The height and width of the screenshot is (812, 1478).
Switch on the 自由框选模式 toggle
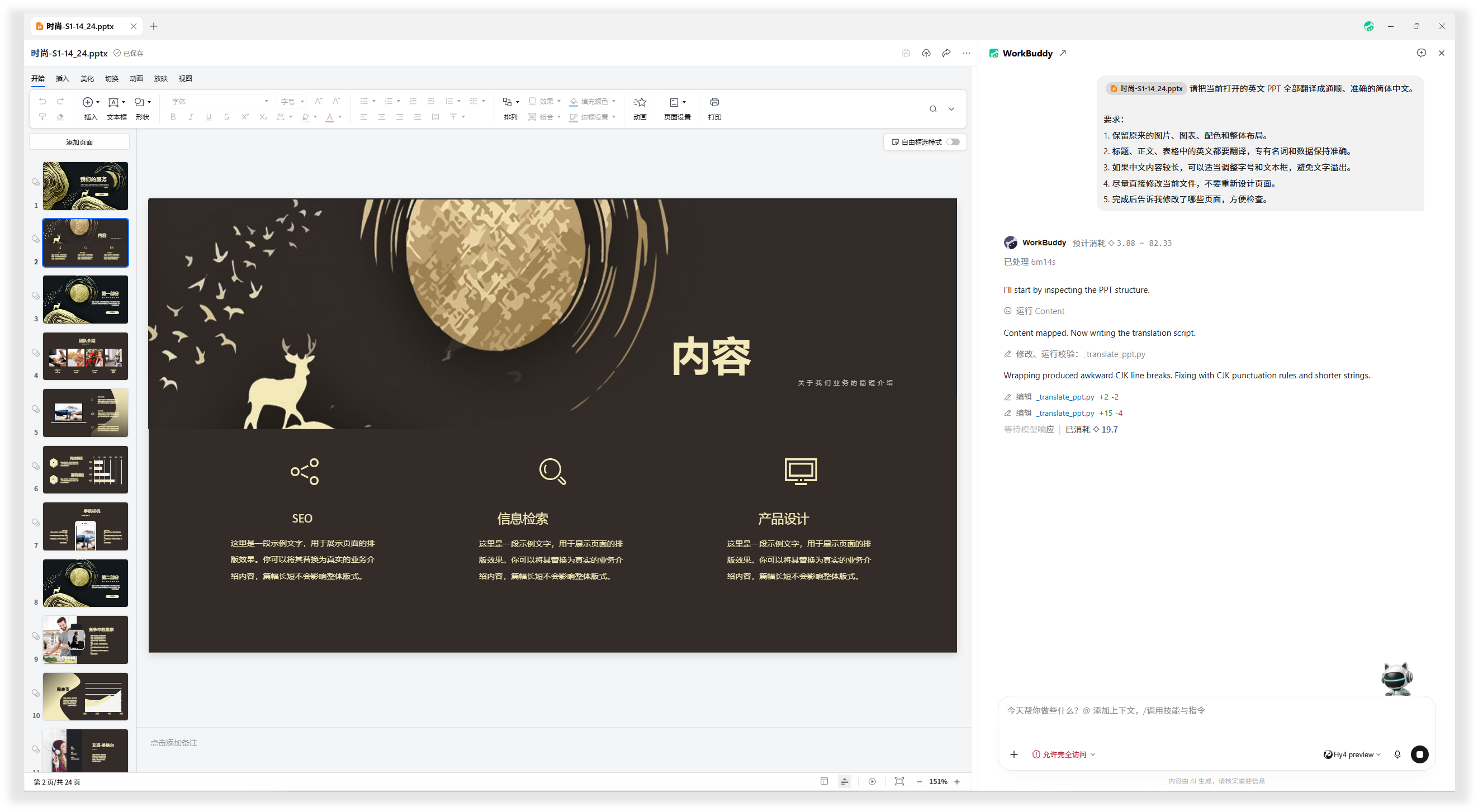pos(953,142)
